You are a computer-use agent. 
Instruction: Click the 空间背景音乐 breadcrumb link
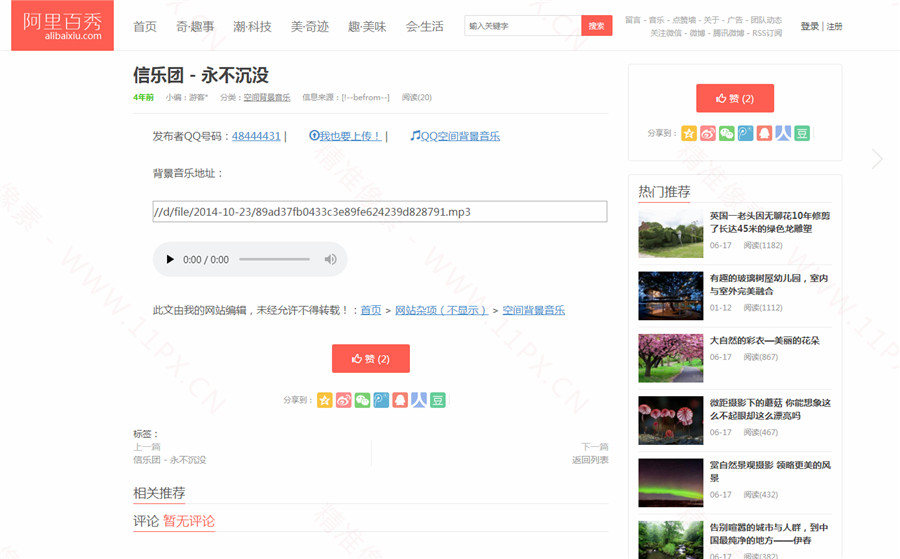534,310
